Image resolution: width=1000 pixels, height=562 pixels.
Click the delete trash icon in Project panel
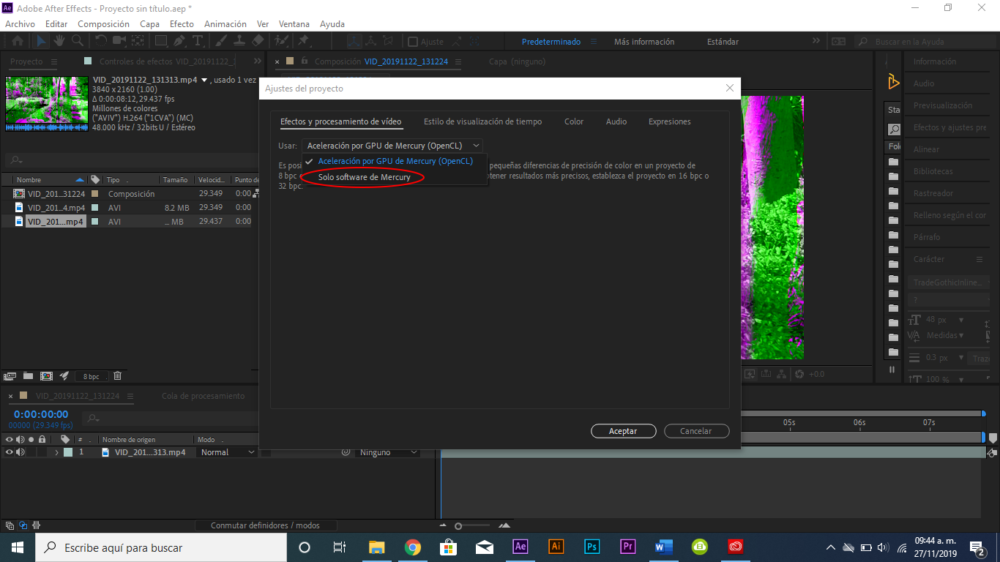click(x=117, y=376)
